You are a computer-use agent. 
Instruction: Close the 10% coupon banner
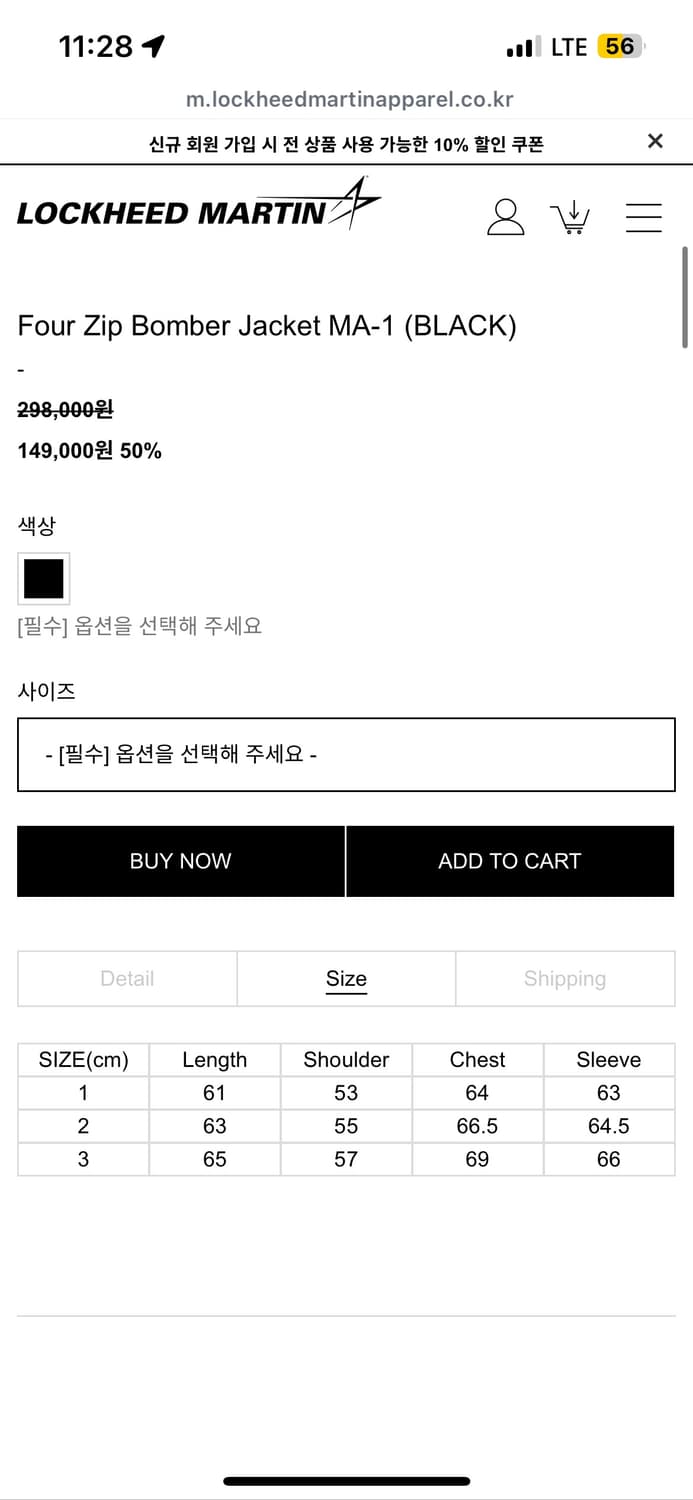click(655, 141)
